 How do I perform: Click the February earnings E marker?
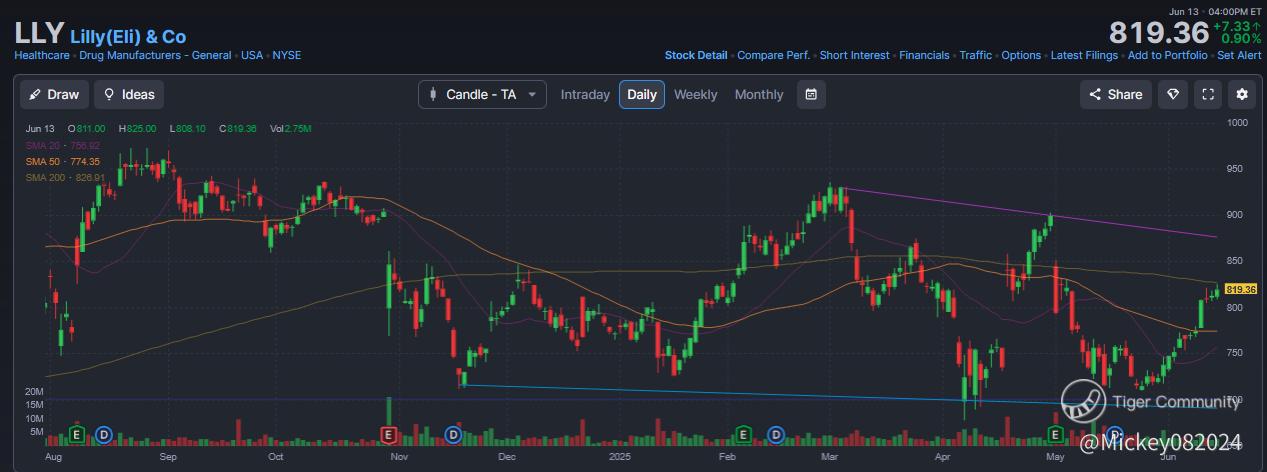tap(743, 434)
